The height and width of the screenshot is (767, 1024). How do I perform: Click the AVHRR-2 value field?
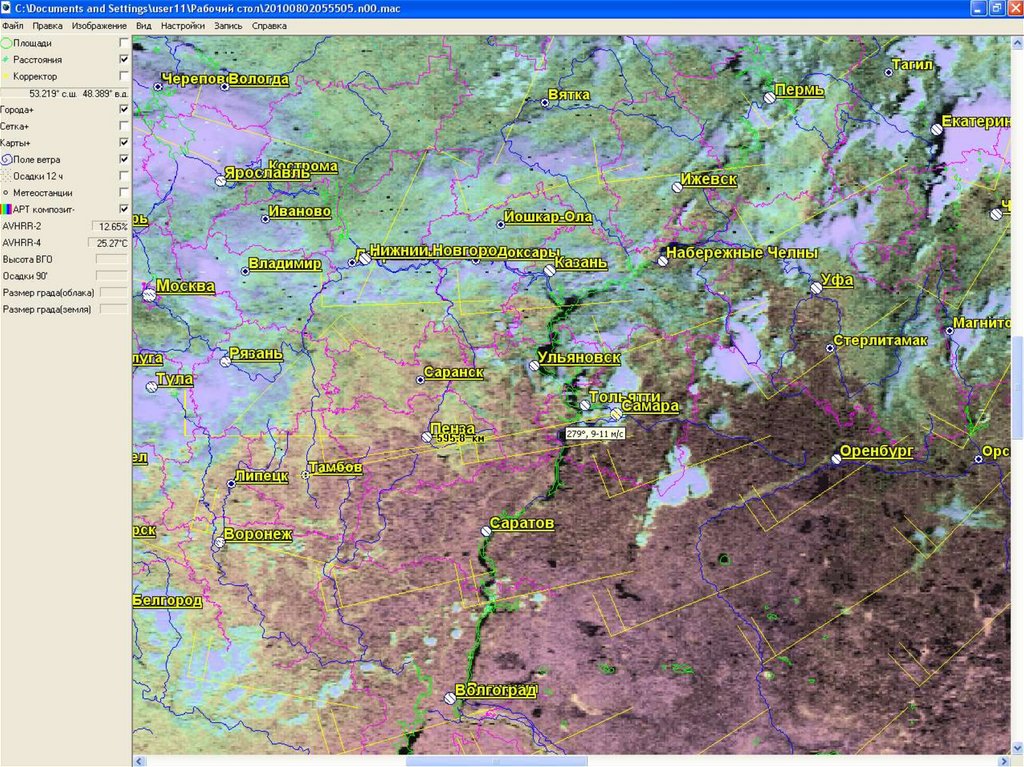[x=111, y=227]
